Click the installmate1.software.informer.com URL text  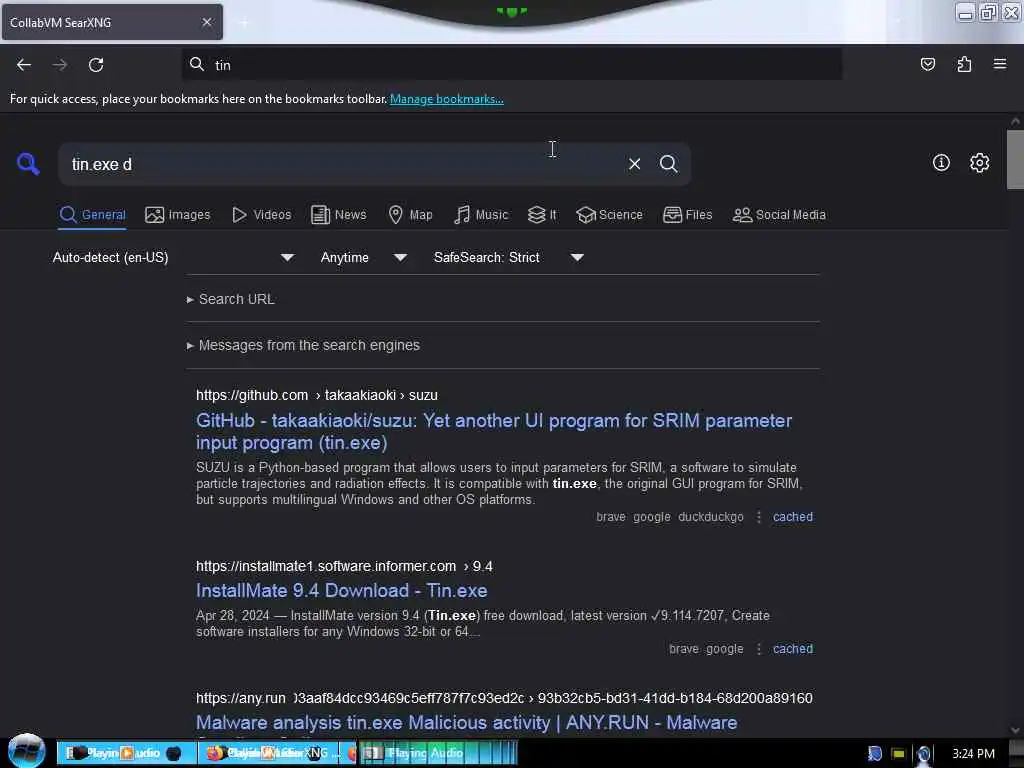coord(344,567)
